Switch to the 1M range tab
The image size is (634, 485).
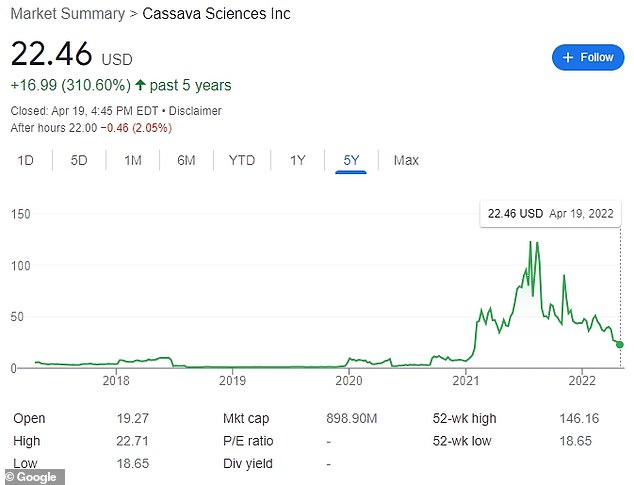tap(133, 160)
